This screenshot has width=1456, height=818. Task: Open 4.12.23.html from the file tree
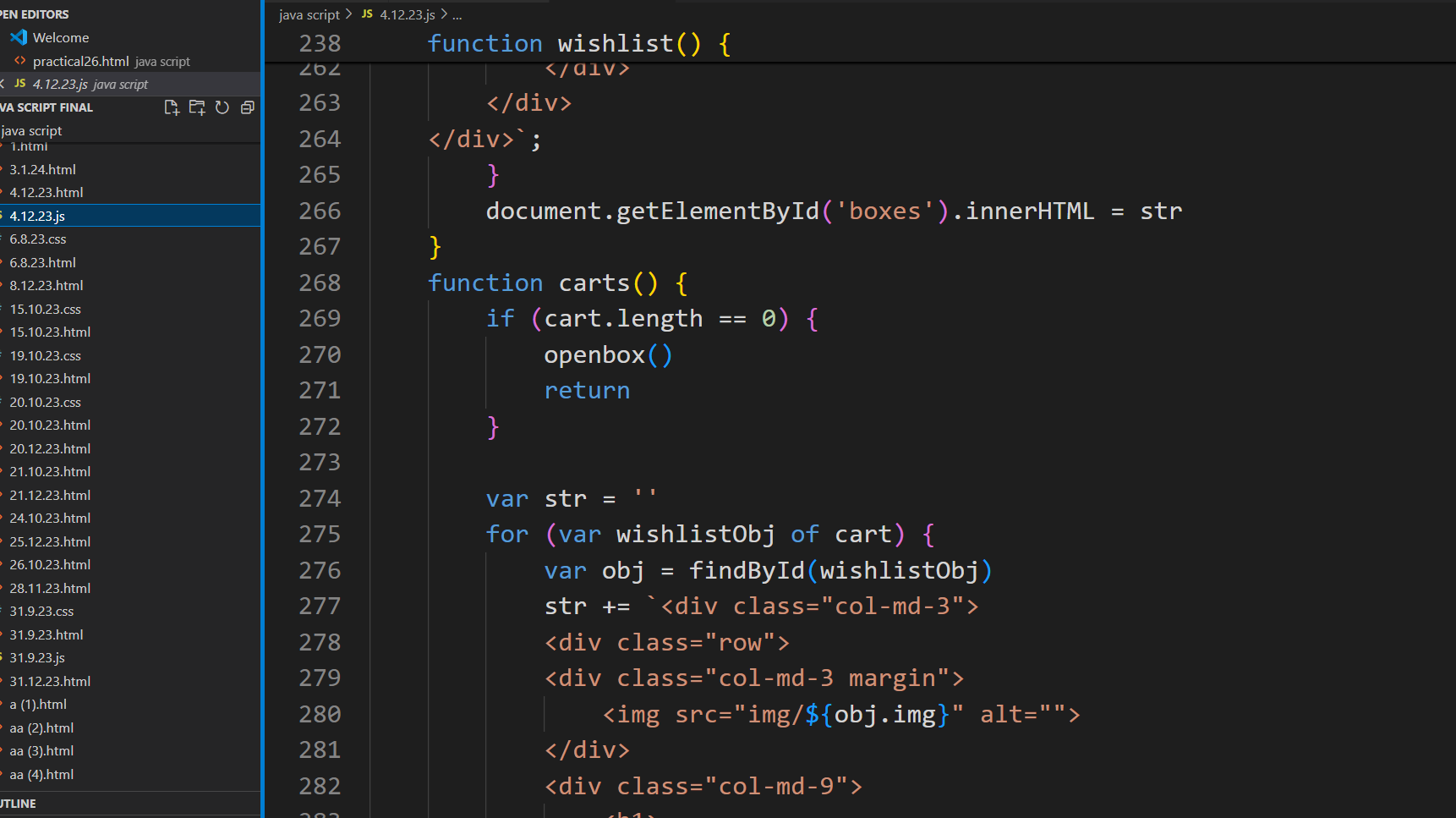(x=47, y=193)
